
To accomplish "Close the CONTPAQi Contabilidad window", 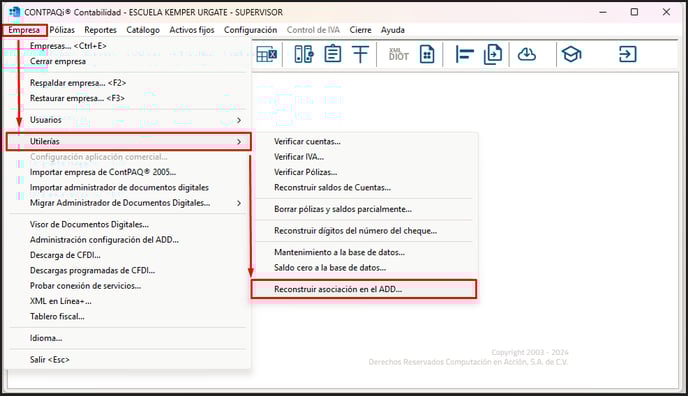I will 666,12.
